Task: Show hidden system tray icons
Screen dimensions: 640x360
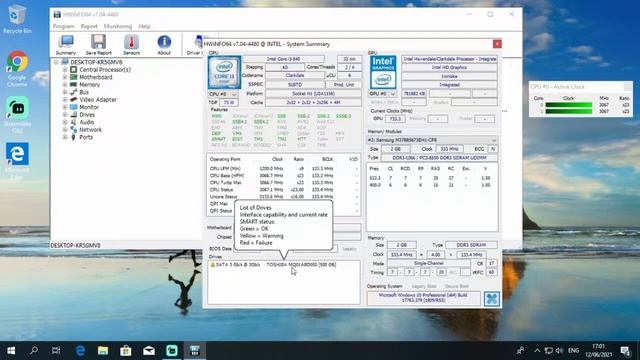Action: (x=537, y=351)
